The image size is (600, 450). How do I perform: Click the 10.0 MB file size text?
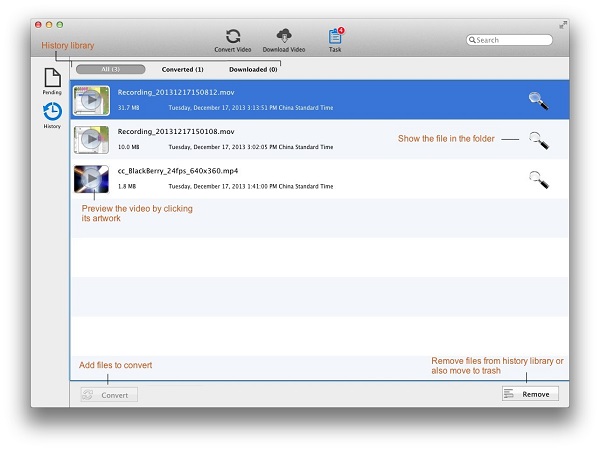(129, 147)
